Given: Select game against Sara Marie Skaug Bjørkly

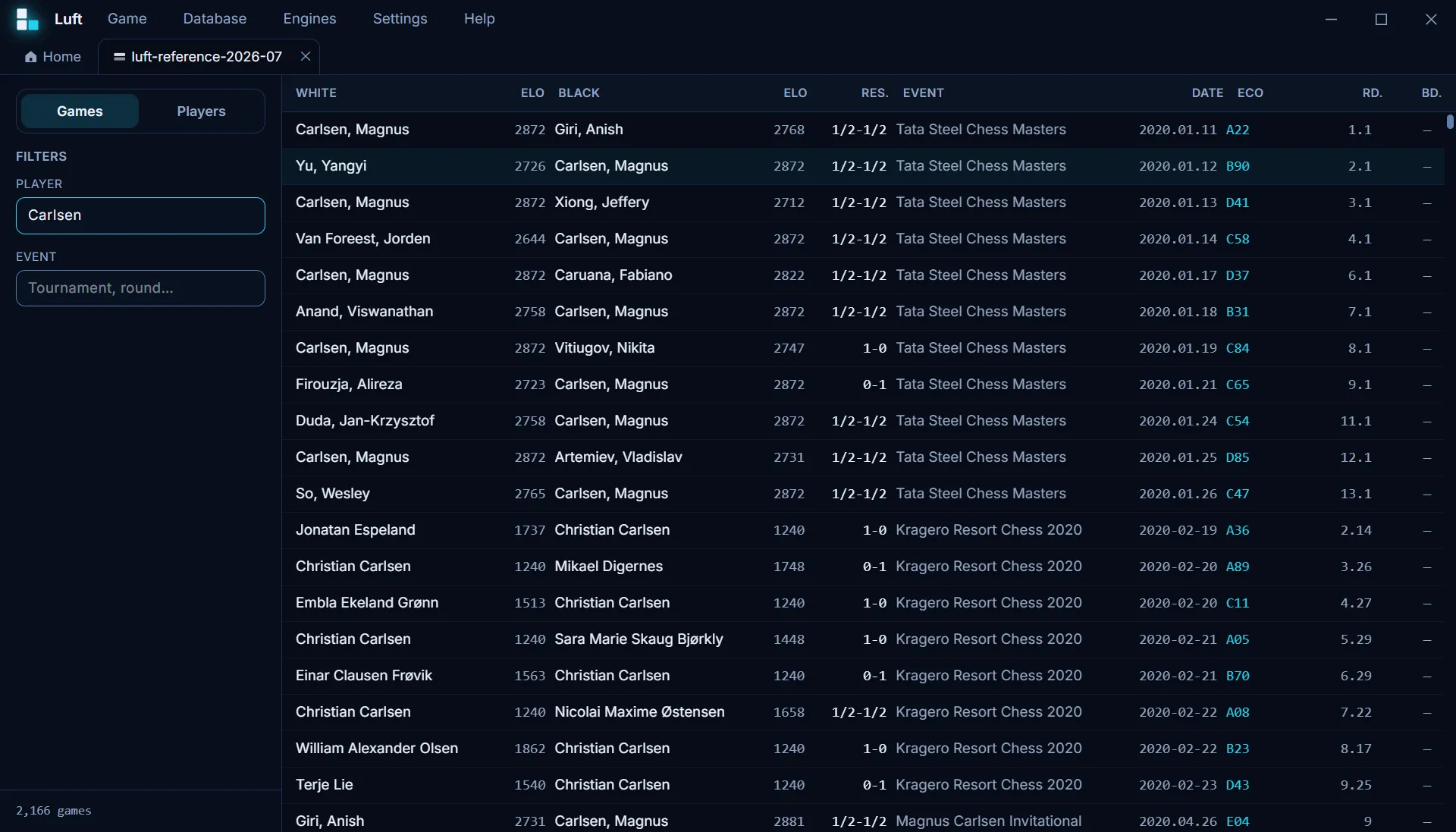Looking at the screenshot, I should 863,639.
